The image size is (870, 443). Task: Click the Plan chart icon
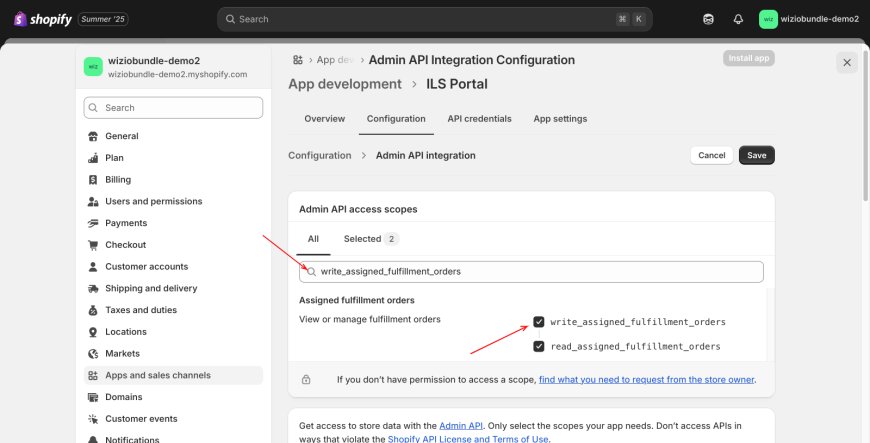pos(93,158)
